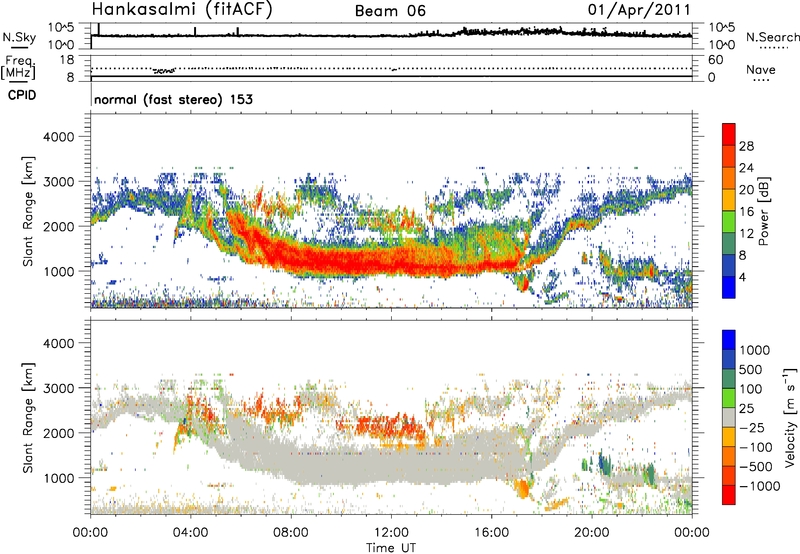This screenshot has height=554, width=800.
Task: Click the Power [dB] colorbar title
Action: click(763, 211)
